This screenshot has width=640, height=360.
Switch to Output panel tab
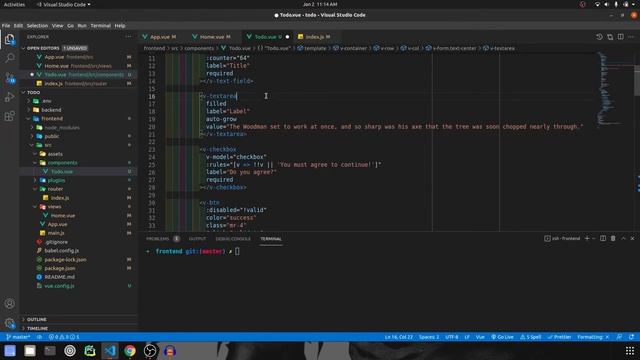coord(197,239)
